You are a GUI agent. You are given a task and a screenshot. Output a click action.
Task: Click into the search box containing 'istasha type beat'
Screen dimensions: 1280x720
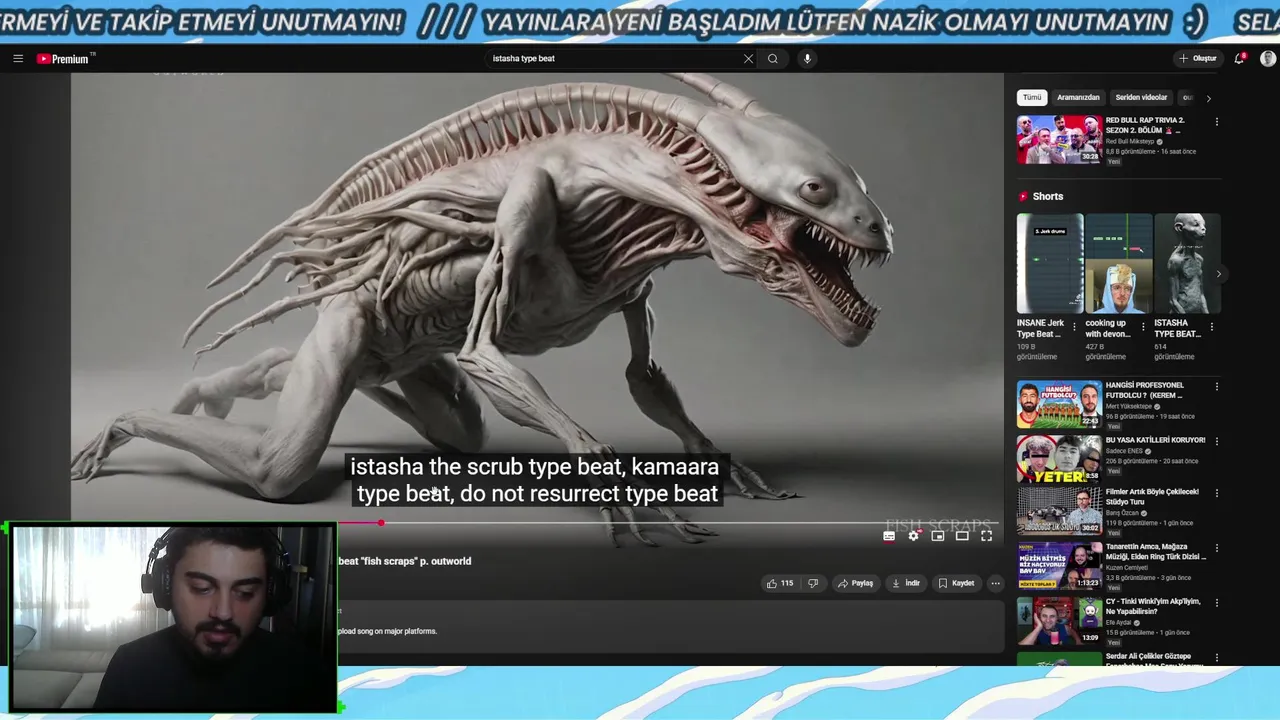coord(612,59)
